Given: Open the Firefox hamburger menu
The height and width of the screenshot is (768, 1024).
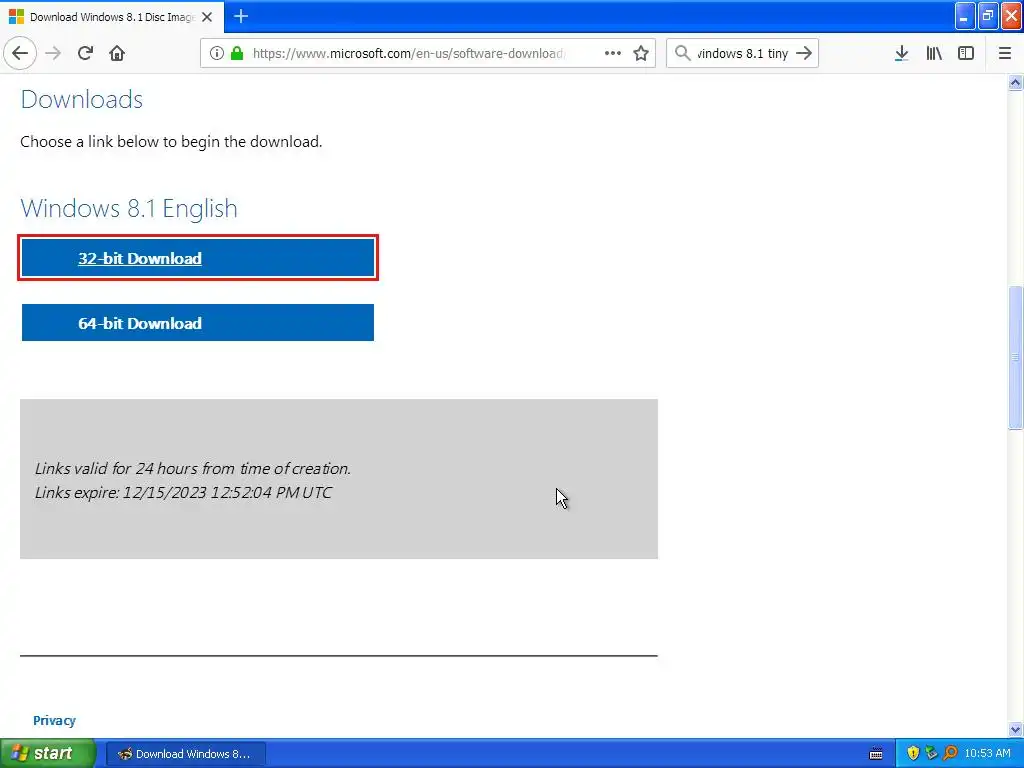Looking at the screenshot, I should click(1005, 53).
